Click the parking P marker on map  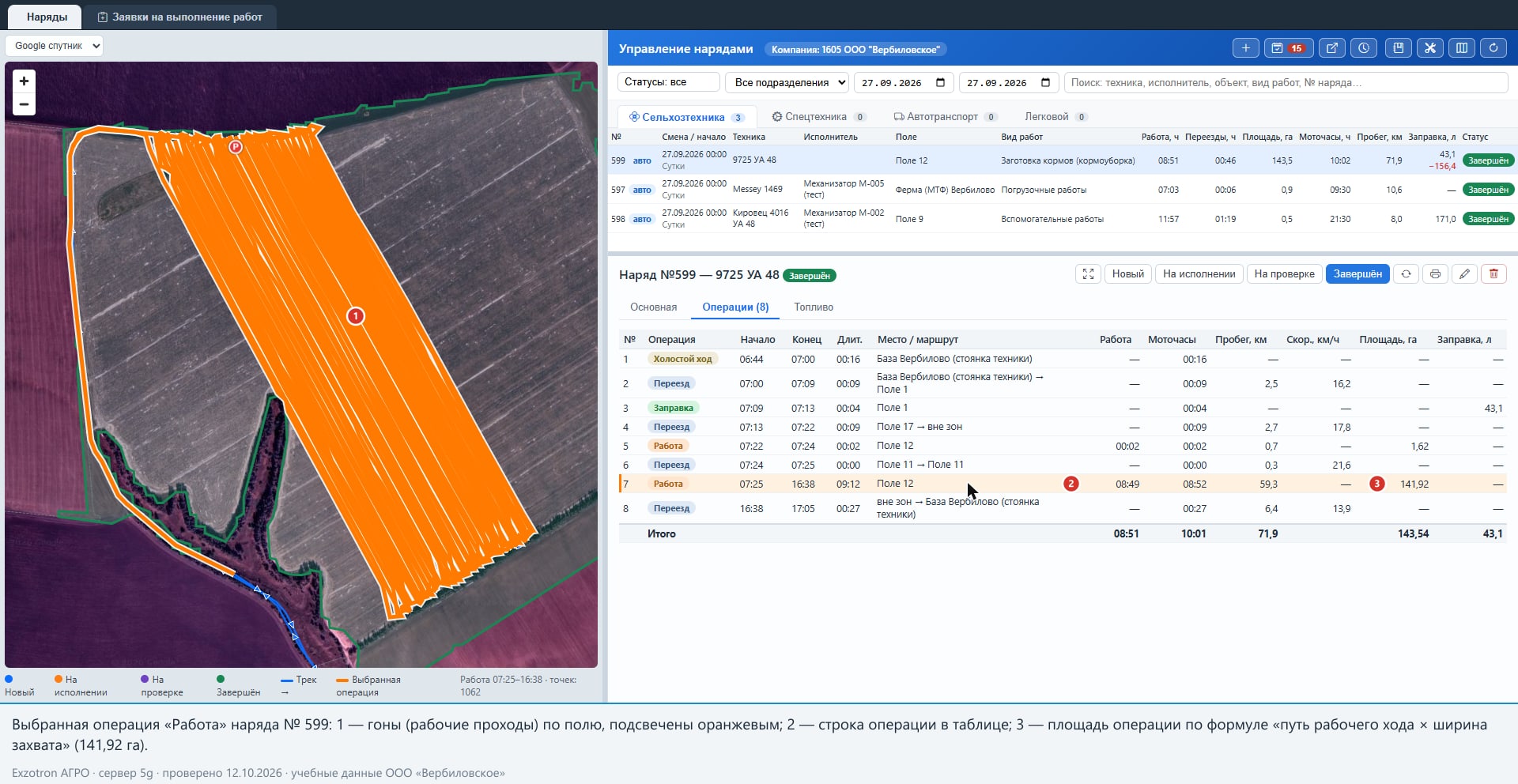(x=236, y=146)
